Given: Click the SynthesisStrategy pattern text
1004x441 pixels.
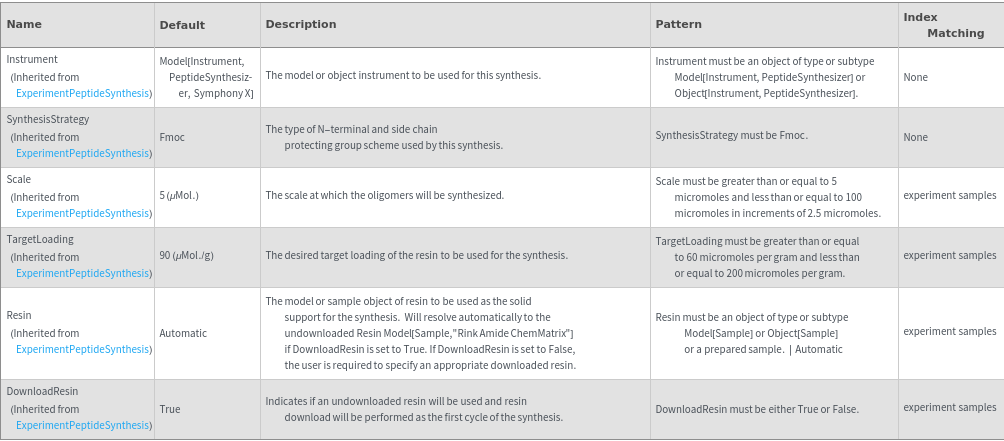Looking at the screenshot, I should click(x=731, y=135).
